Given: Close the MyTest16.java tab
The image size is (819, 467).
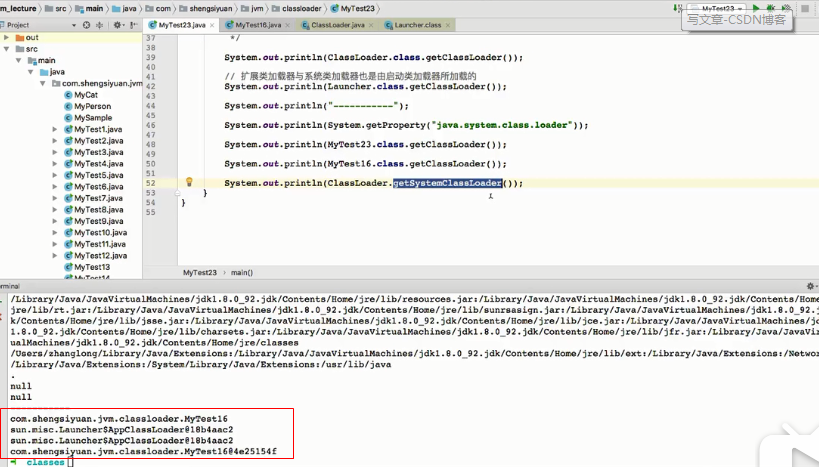Looking at the screenshot, I should click(x=288, y=25).
